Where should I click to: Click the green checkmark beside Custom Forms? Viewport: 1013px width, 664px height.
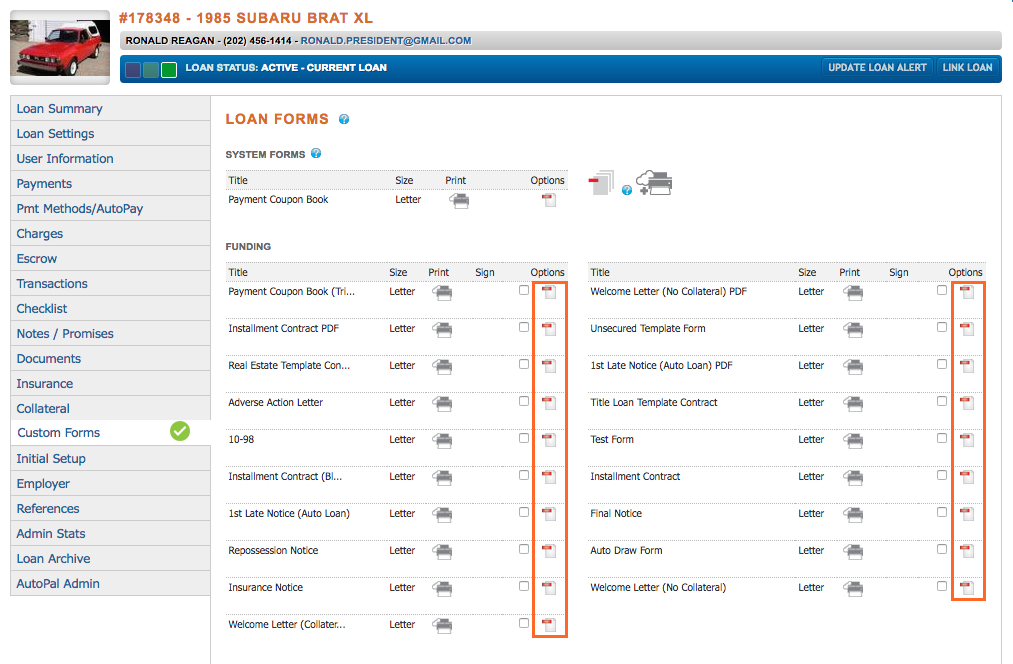(x=180, y=431)
